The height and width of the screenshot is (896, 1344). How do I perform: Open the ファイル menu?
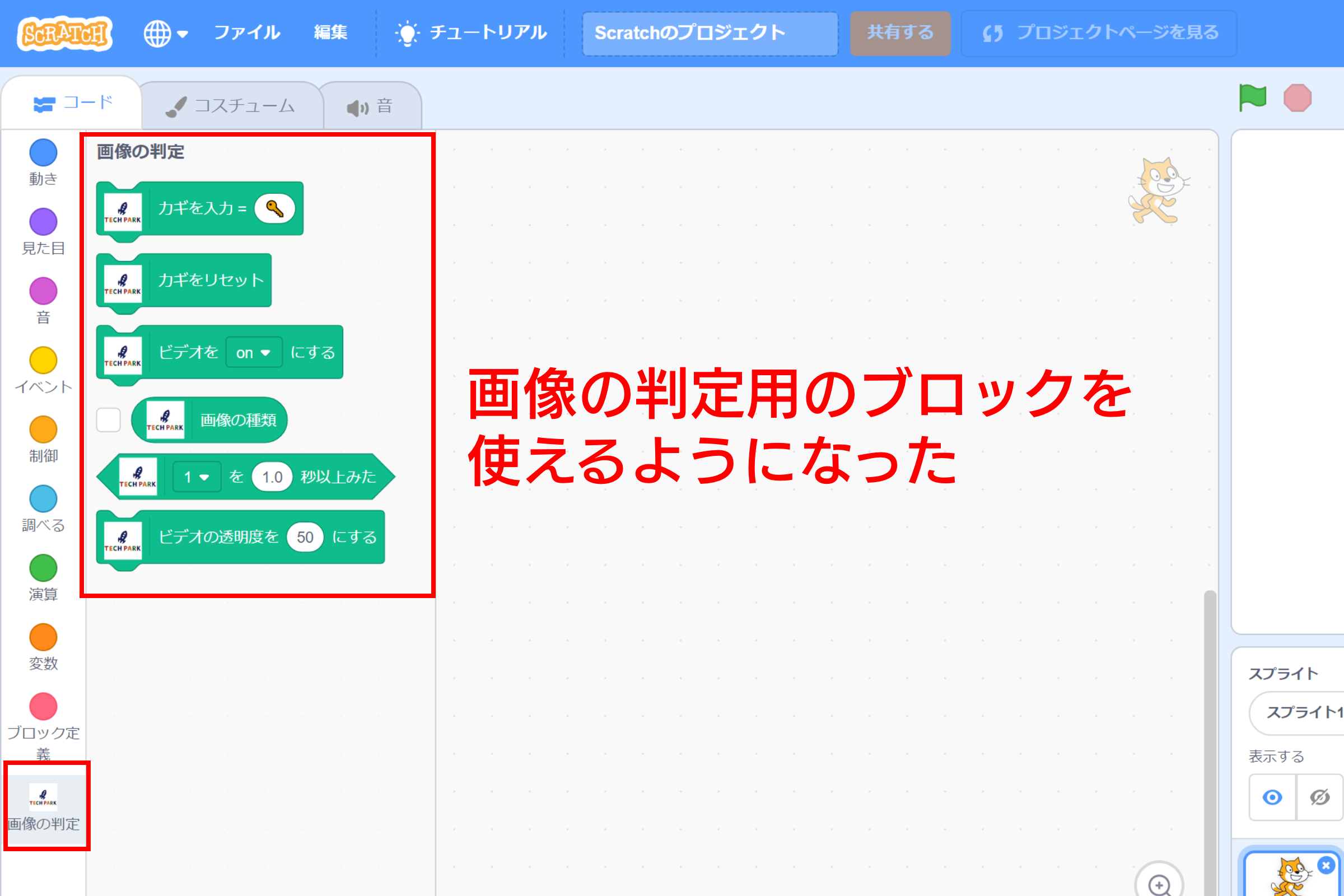(246, 33)
